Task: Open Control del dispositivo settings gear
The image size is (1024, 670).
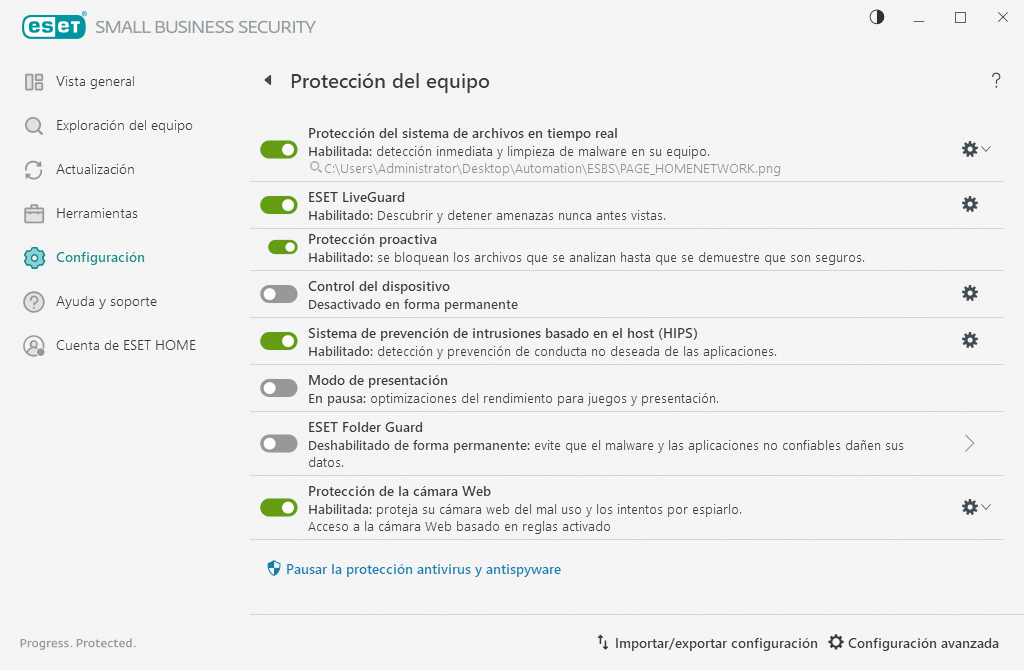Action: pyautogui.click(x=969, y=293)
